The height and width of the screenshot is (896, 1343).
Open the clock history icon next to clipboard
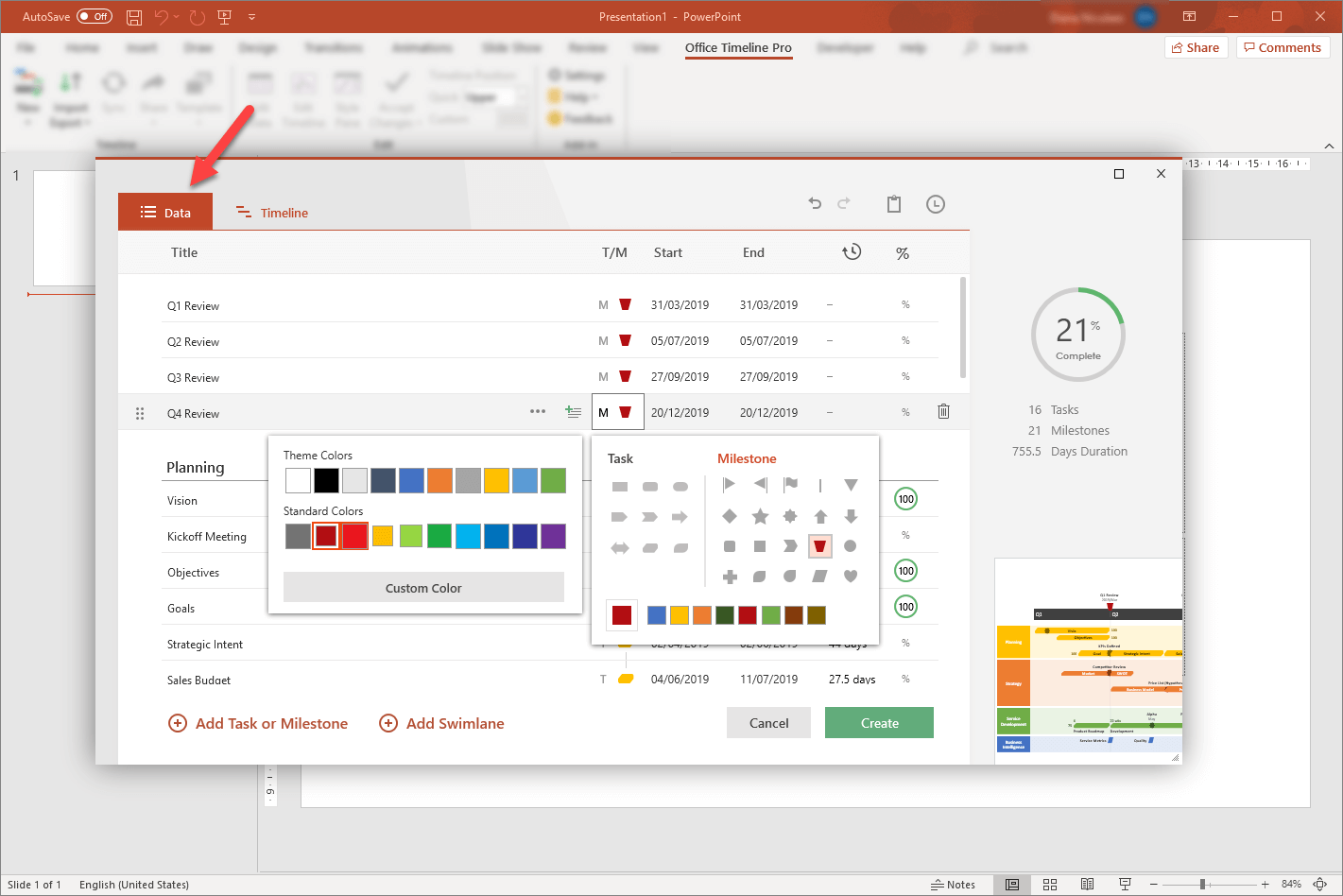(935, 204)
